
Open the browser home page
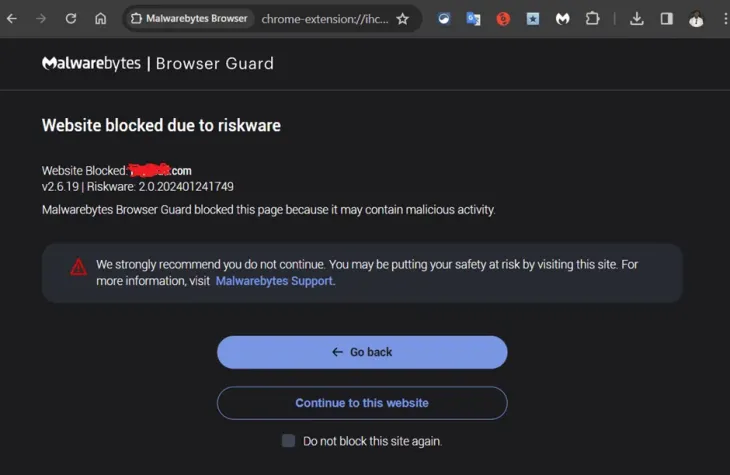pos(101,19)
